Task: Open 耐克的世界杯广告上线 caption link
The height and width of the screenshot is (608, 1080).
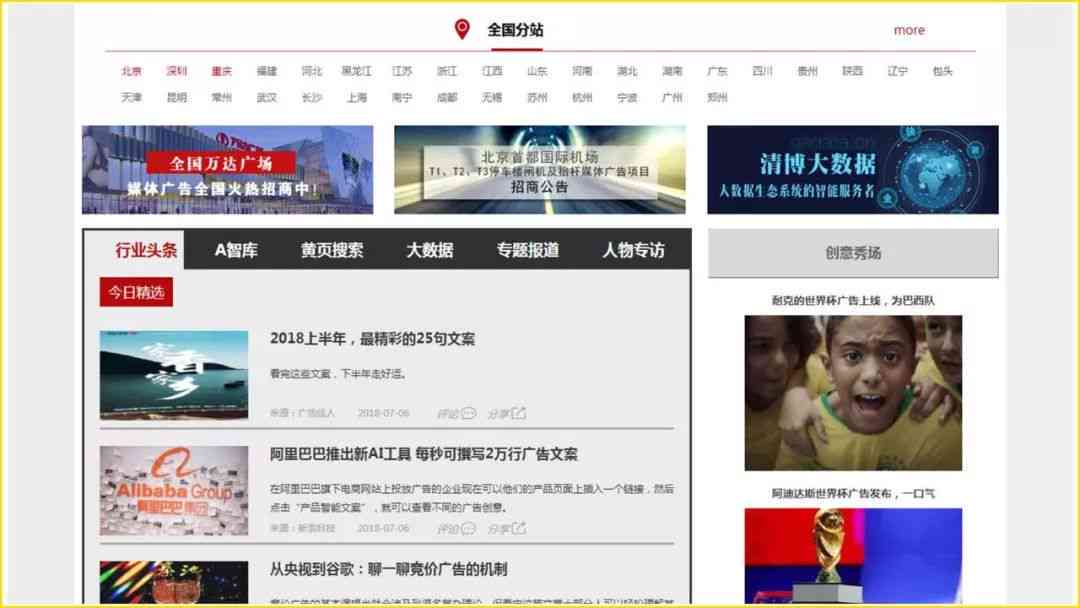Action: 853,300
